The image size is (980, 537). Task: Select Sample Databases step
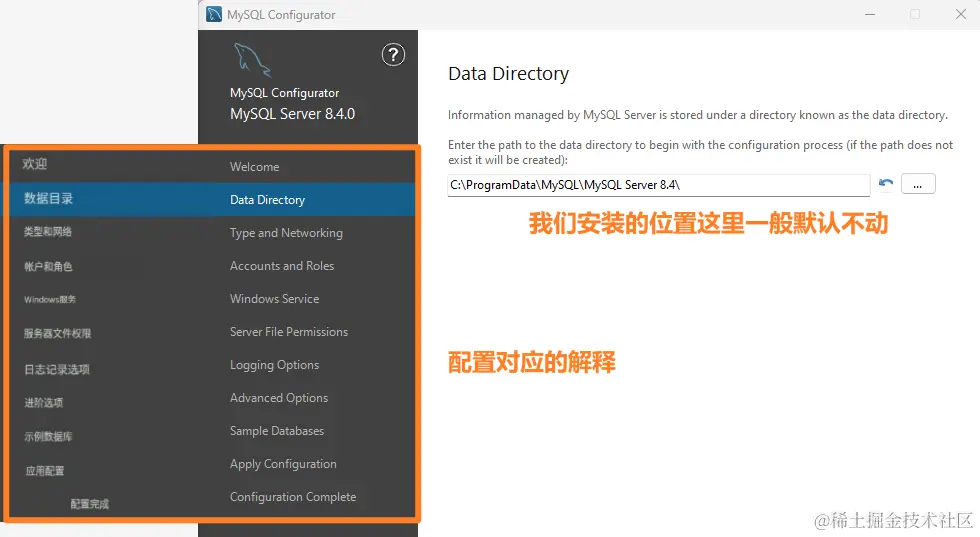tap(277, 431)
